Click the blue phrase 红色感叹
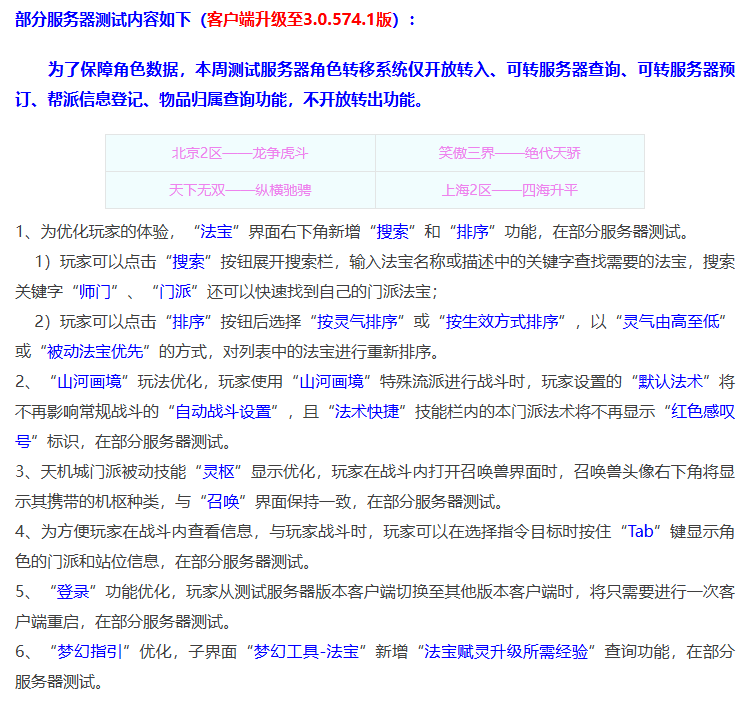 tap(703, 412)
